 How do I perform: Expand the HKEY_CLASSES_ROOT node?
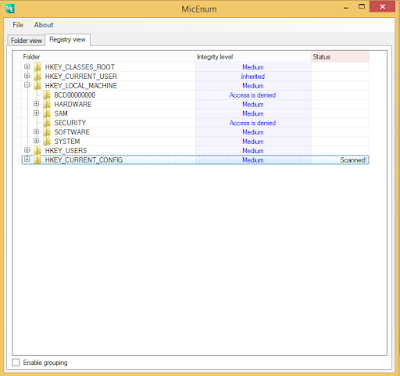pos(27,67)
